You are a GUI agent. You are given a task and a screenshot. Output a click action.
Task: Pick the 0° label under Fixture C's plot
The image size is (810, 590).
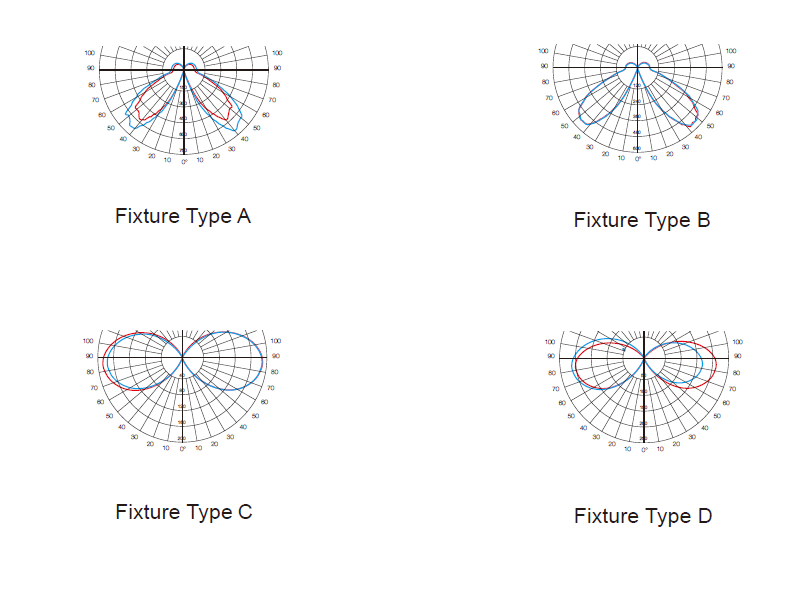[x=183, y=449]
